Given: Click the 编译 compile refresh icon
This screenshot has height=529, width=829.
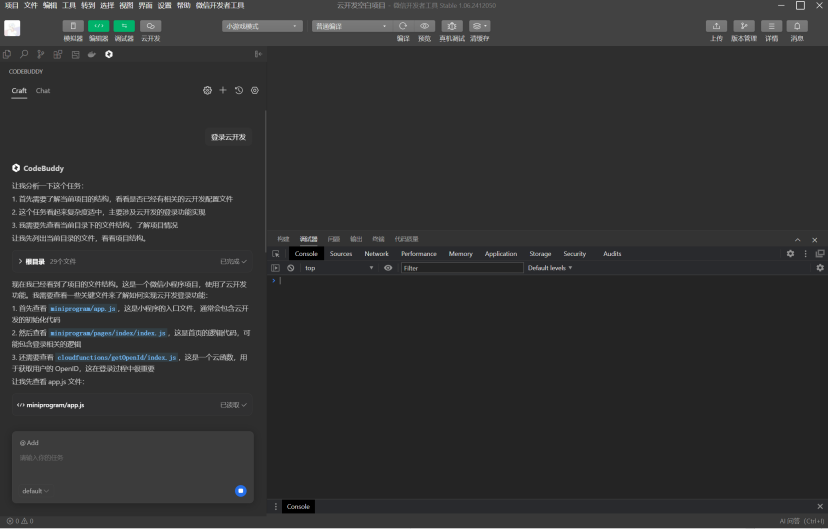Looking at the screenshot, I should point(403,26).
